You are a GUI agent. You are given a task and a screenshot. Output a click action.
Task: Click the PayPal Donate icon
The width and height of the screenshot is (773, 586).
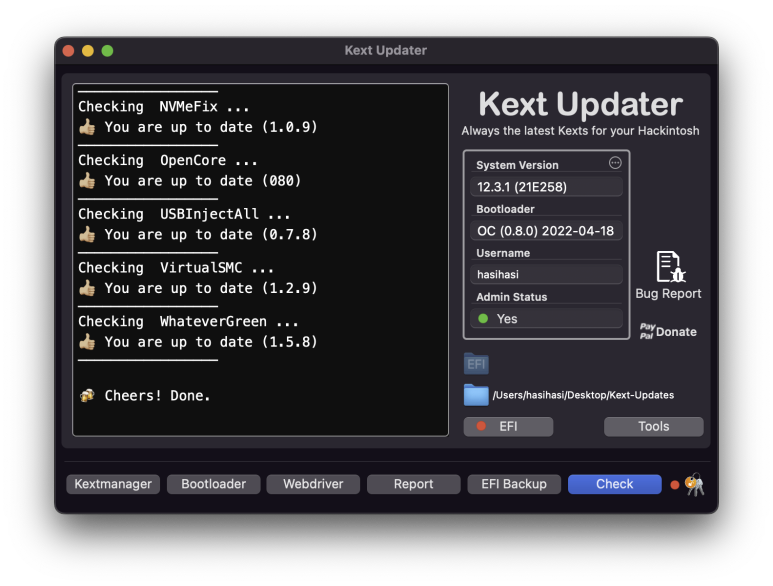(x=647, y=331)
